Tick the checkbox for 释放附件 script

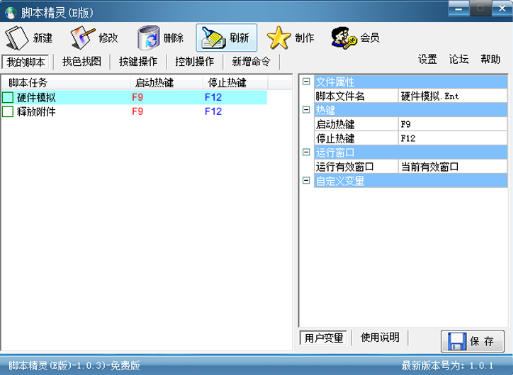(8, 112)
